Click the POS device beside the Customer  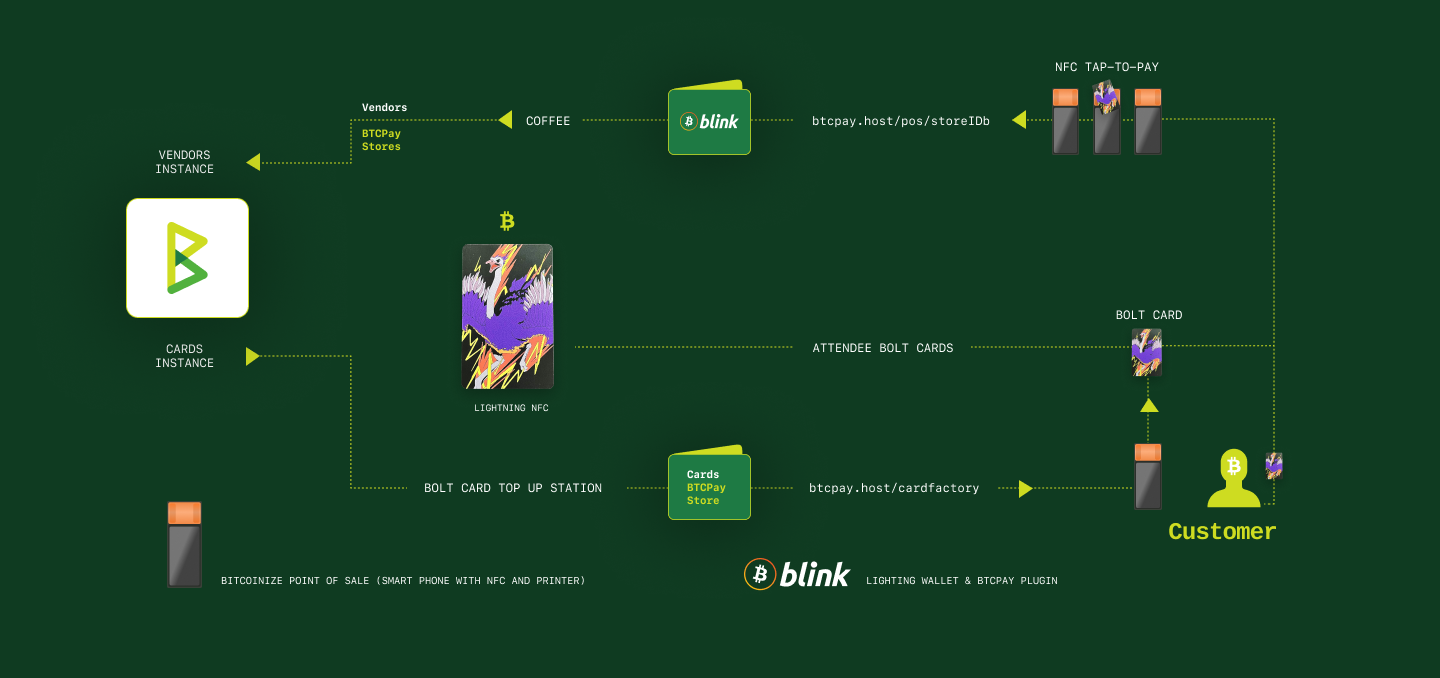(1148, 477)
